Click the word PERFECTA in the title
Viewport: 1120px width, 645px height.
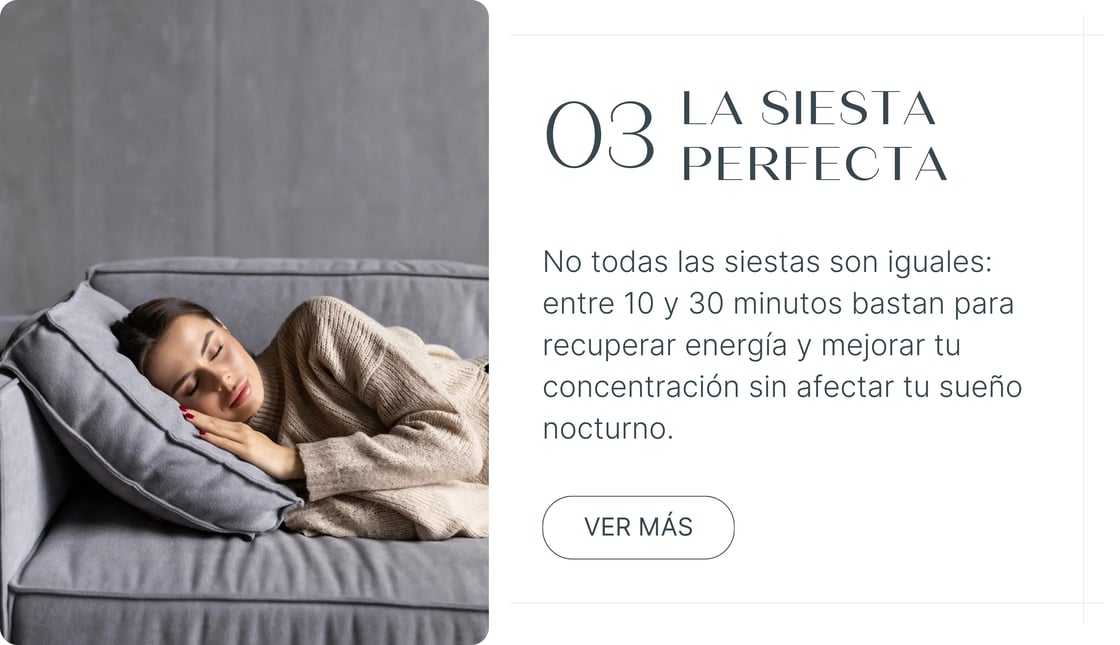coord(814,164)
